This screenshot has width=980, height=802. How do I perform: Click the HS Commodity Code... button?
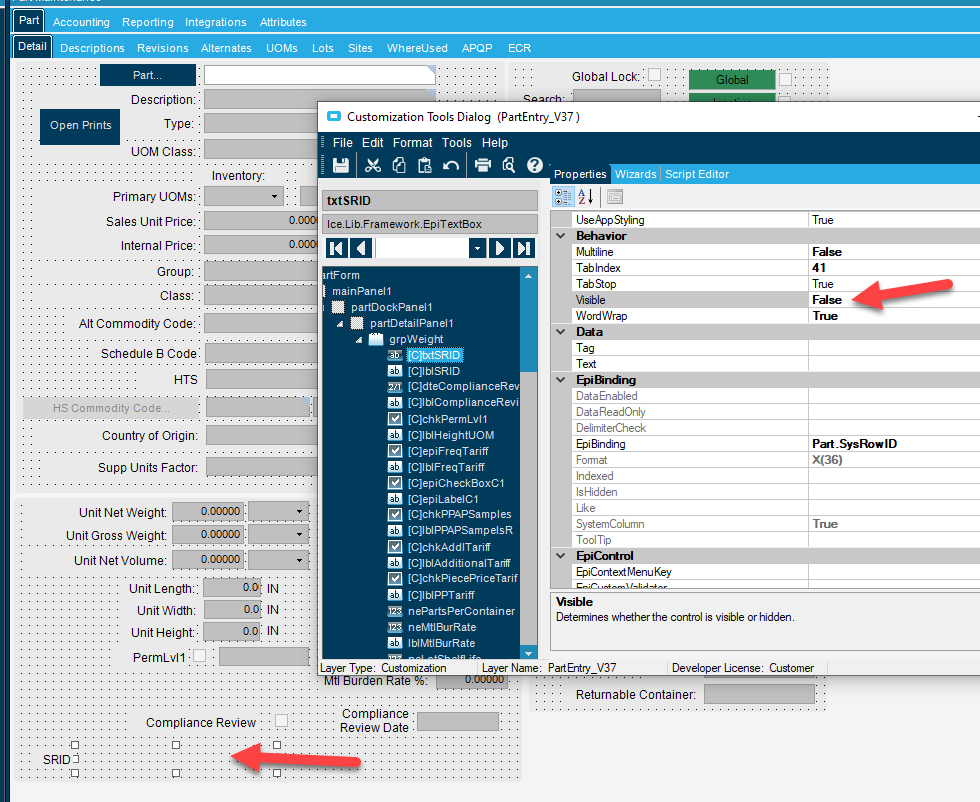(x=111, y=408)
